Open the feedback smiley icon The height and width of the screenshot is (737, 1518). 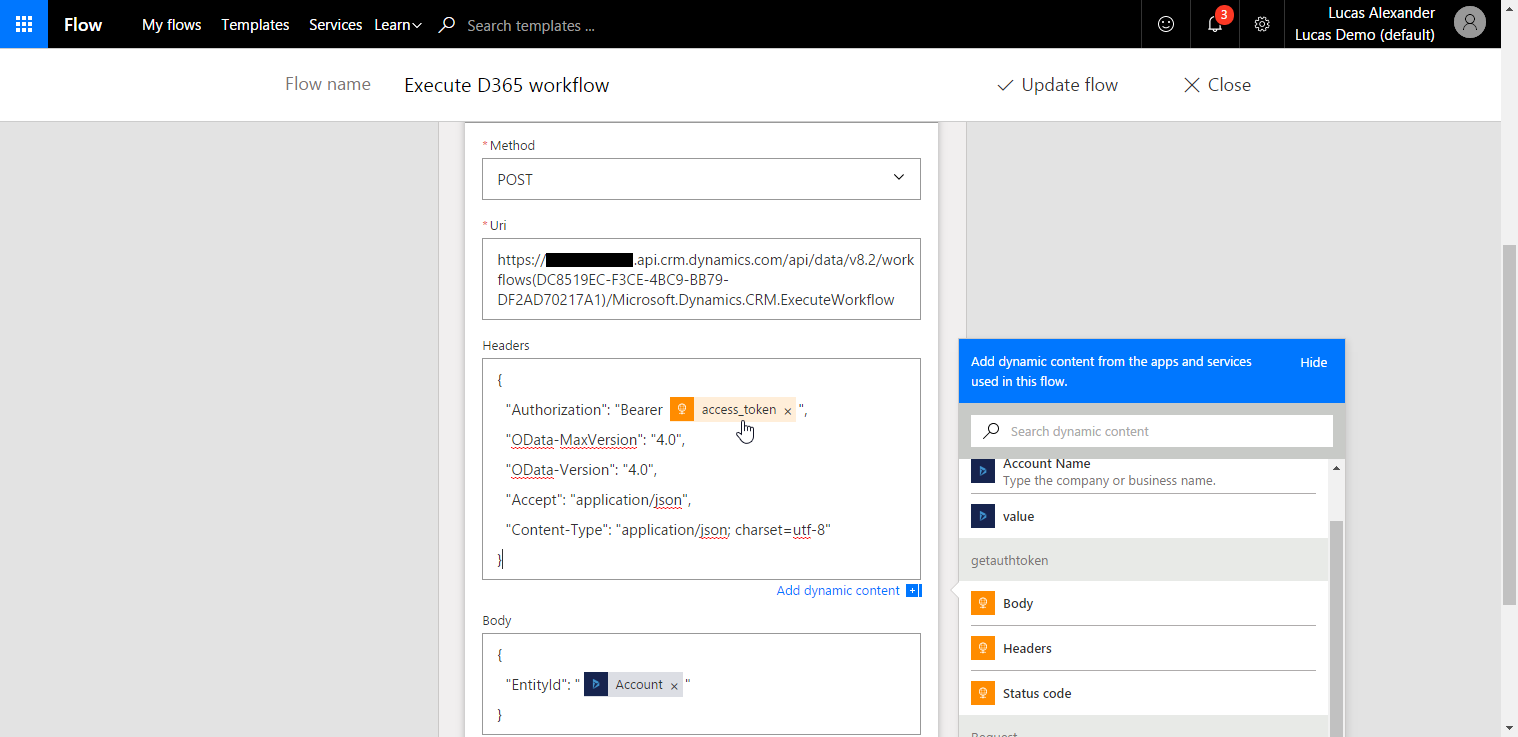[1166, 24]
